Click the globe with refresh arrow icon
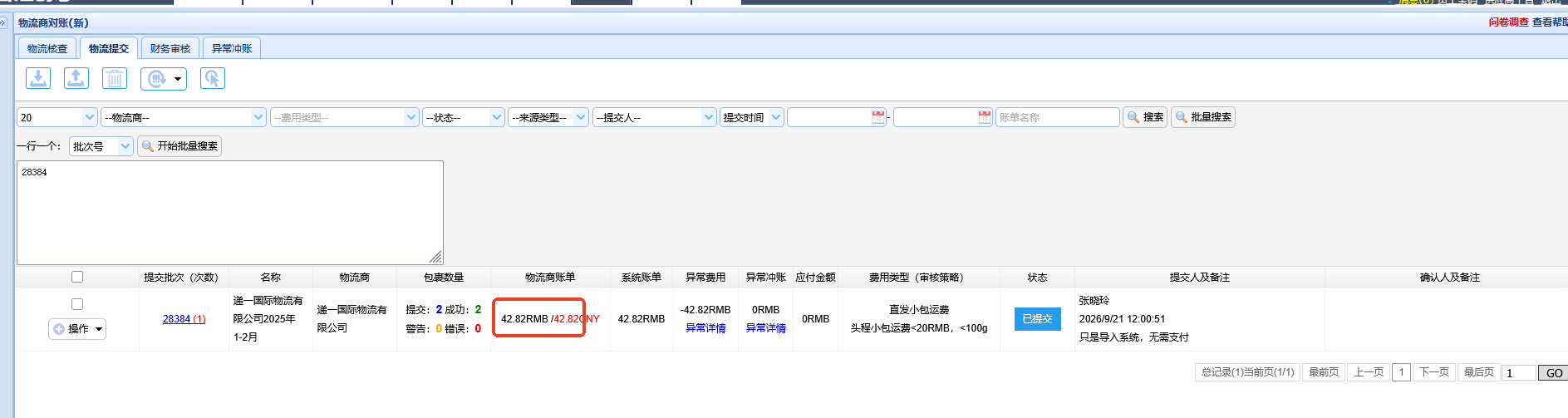 (157, 78)
